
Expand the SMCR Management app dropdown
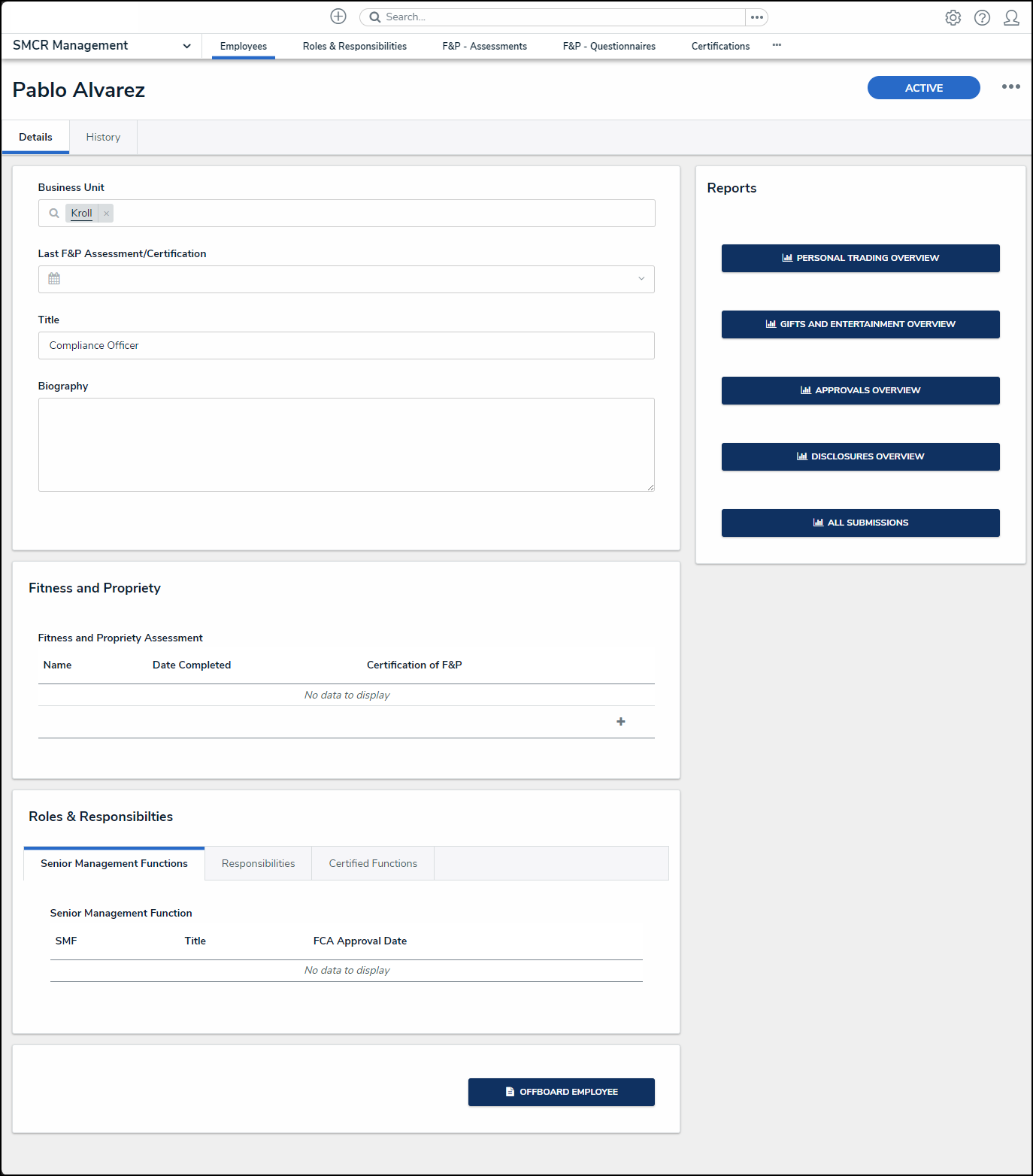pyautogui.click(x=186, y=46)
